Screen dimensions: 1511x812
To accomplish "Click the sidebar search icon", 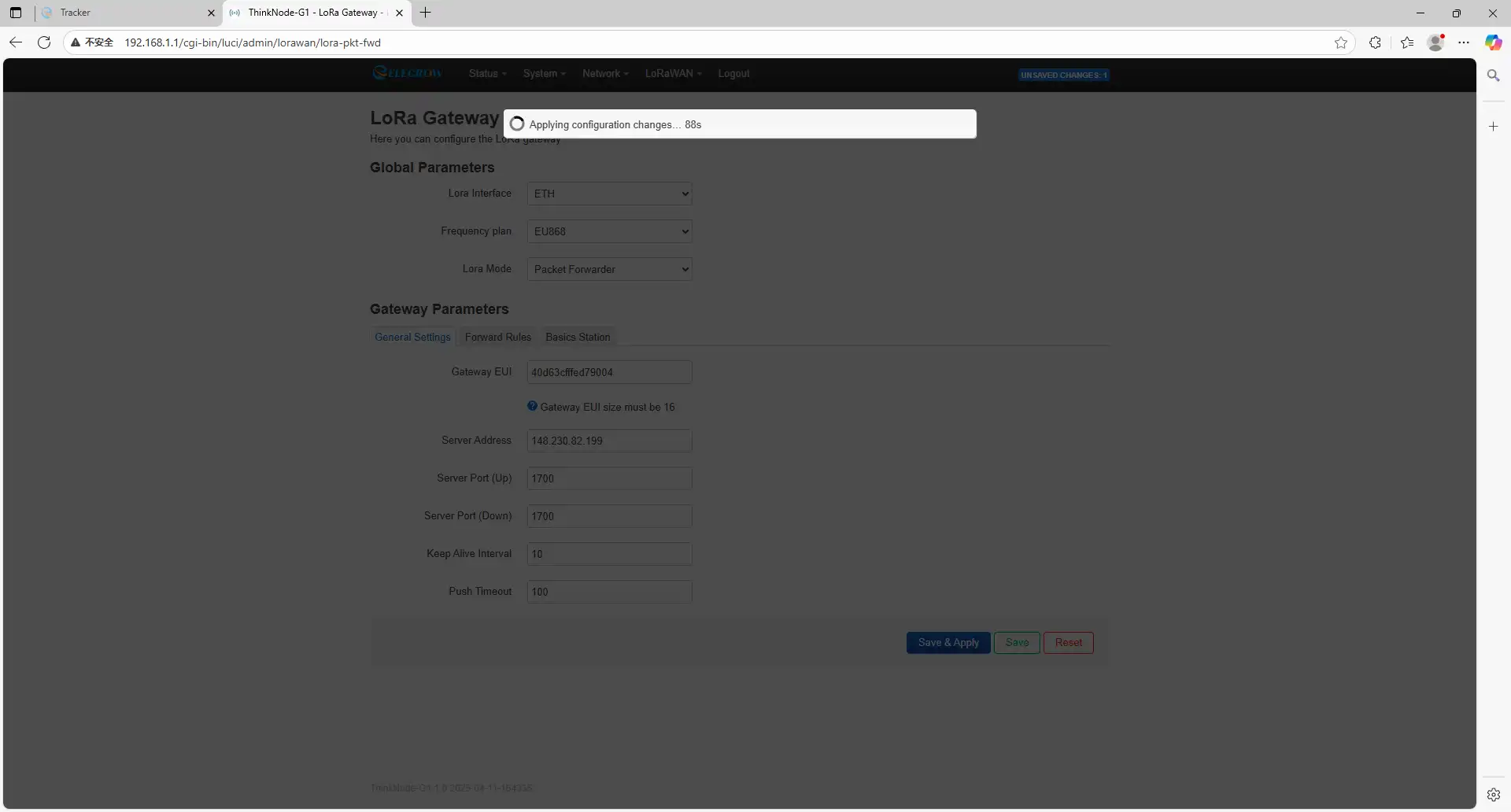I will [x=1493, y=76].
